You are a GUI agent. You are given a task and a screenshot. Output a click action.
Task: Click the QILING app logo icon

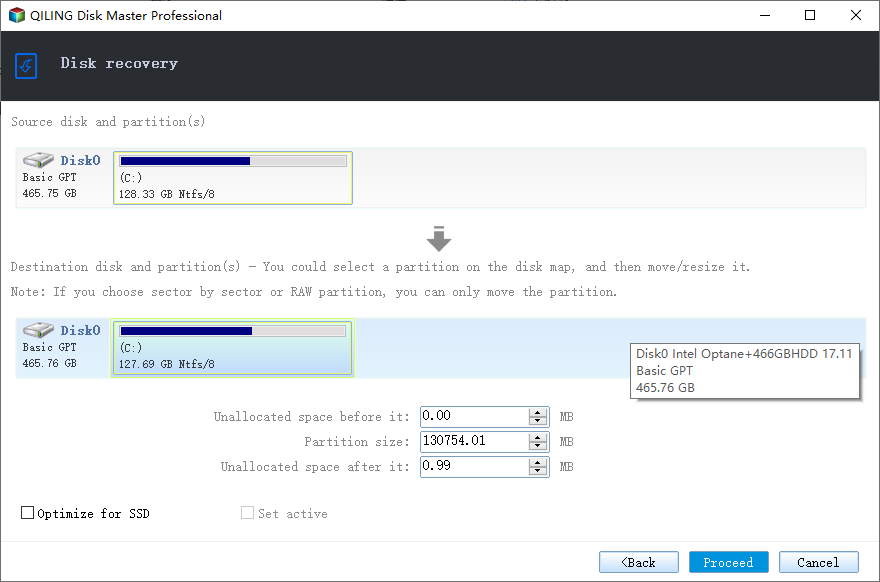pyautogui.click(x=17, y=15)
